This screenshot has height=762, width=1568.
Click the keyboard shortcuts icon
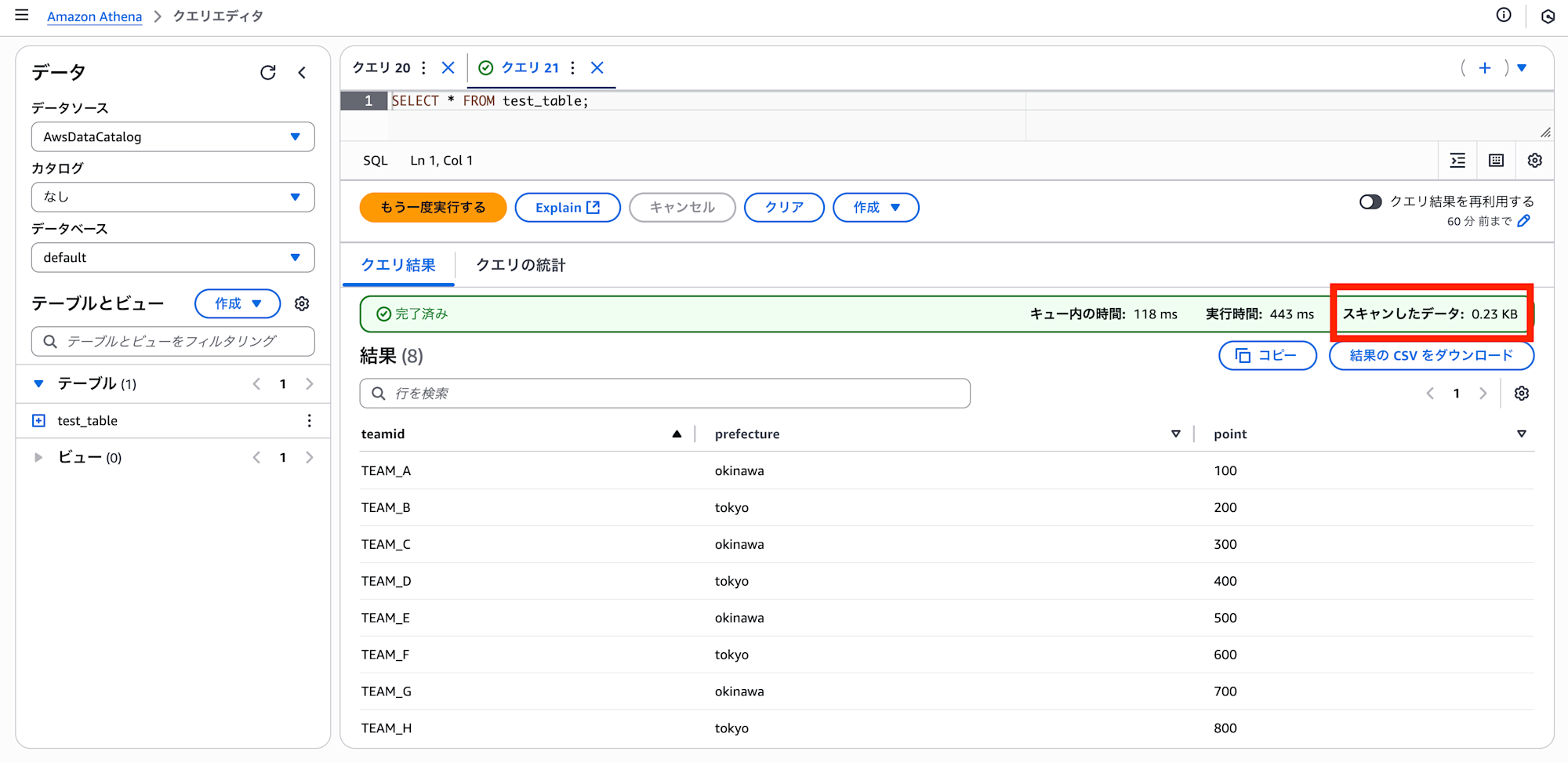point(1497,161)
